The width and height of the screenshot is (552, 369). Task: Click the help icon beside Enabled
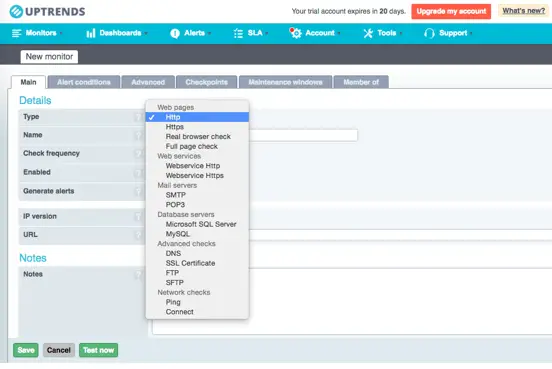pyautogui.click(x=138, y=173)
